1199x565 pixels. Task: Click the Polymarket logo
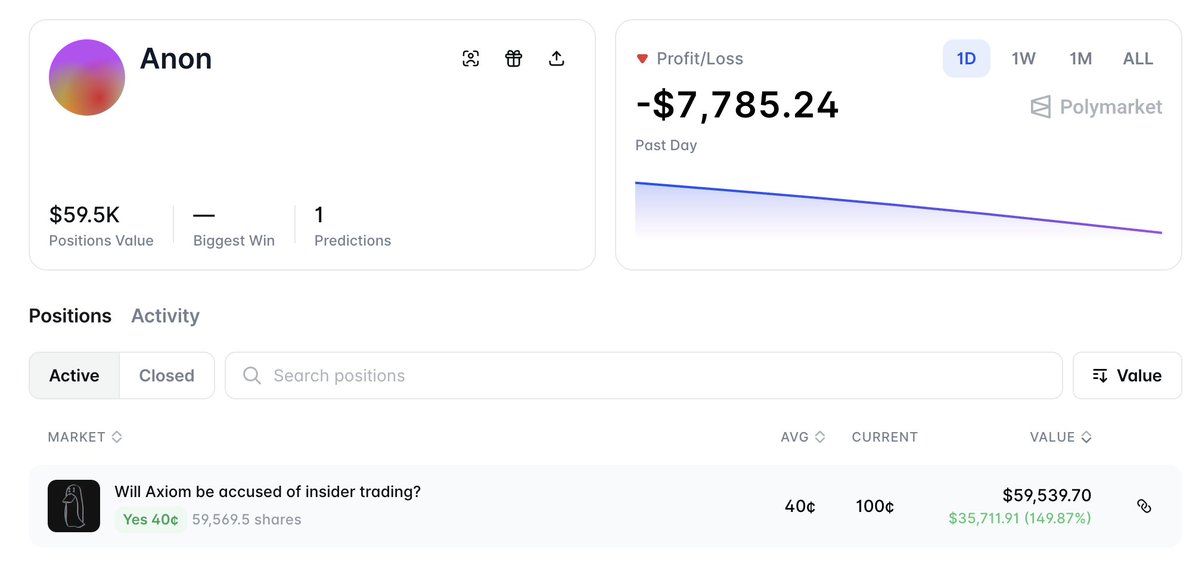pos(1096,107)
